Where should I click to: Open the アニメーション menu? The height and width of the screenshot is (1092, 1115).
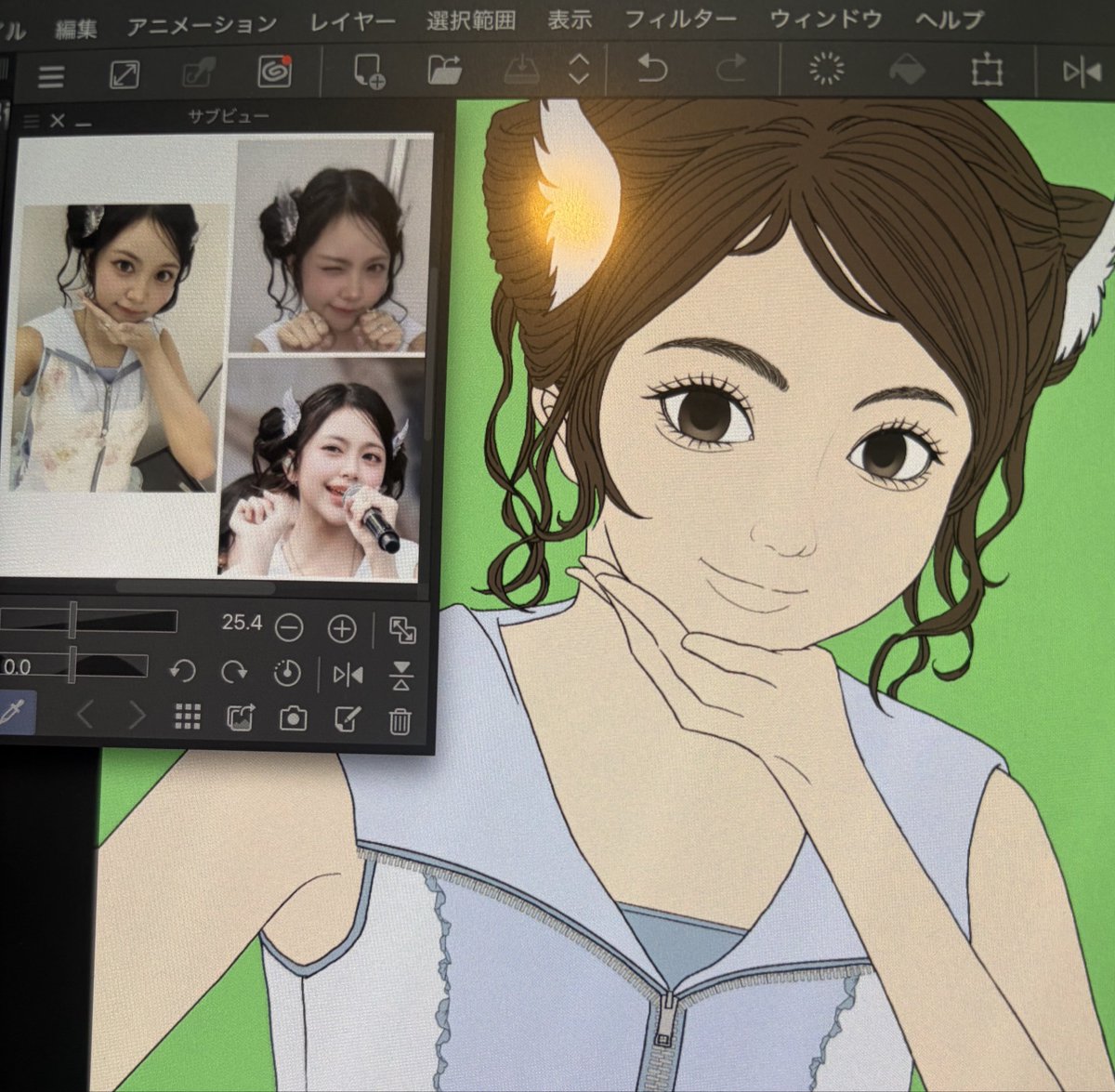click(202, 24)
